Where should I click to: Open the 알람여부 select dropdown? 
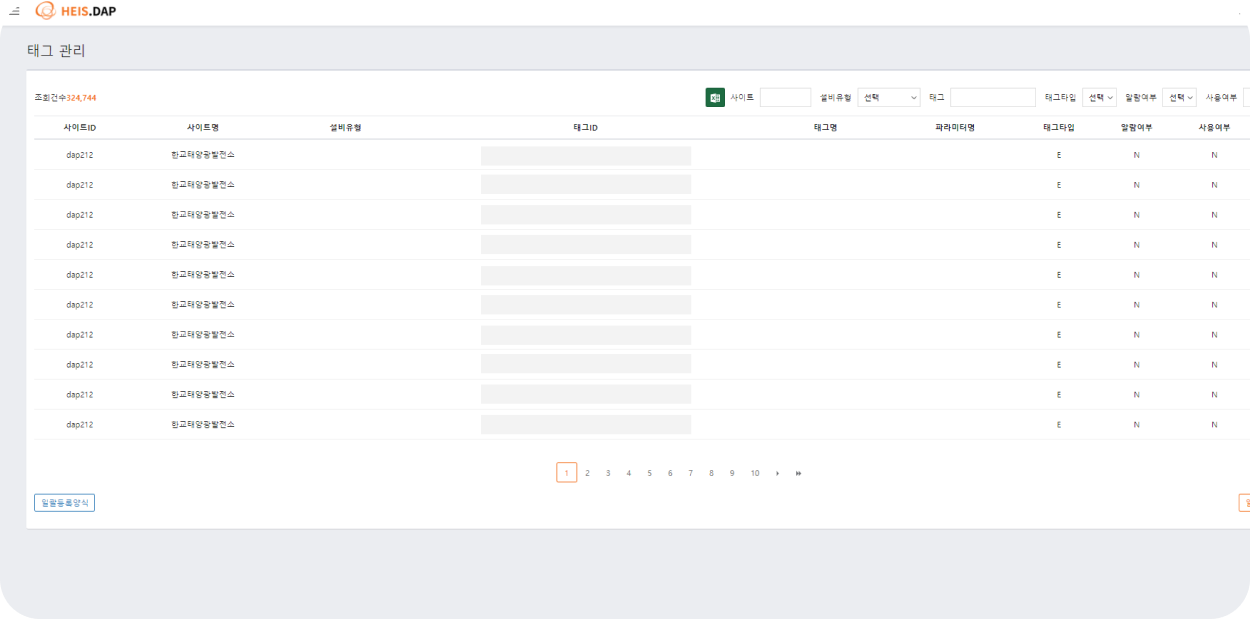(1179, 97)
